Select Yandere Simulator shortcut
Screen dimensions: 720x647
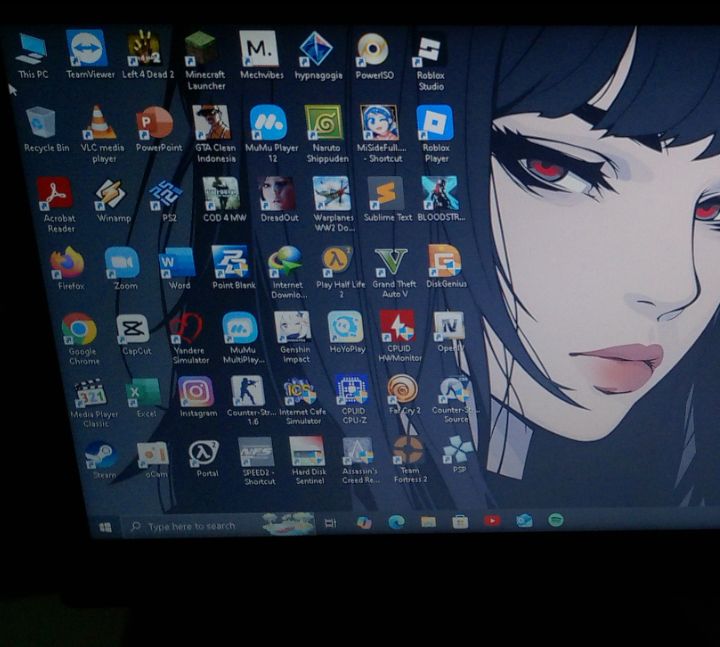click(189, 338)
